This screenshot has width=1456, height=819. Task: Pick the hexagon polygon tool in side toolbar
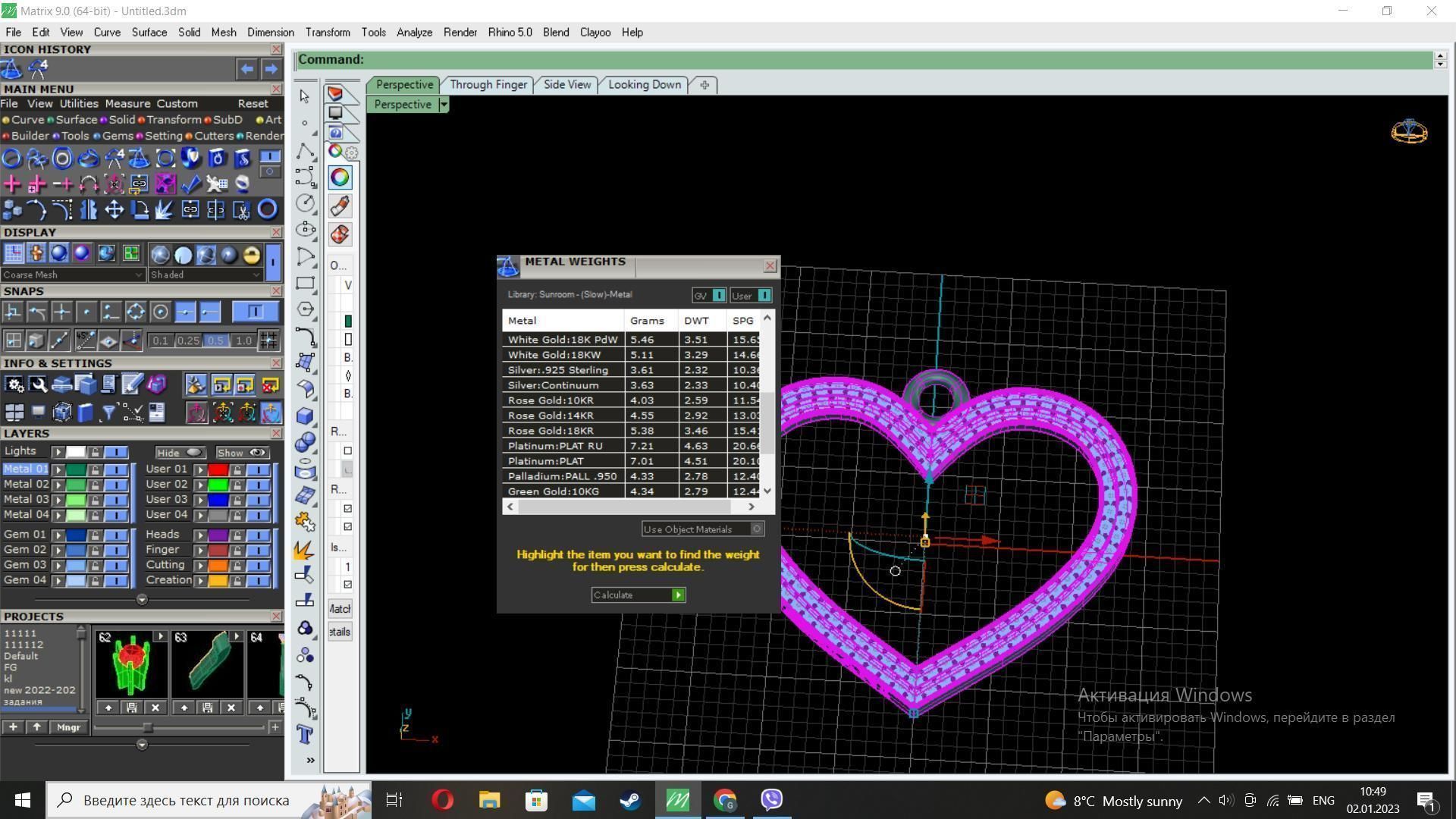point(305,309)
